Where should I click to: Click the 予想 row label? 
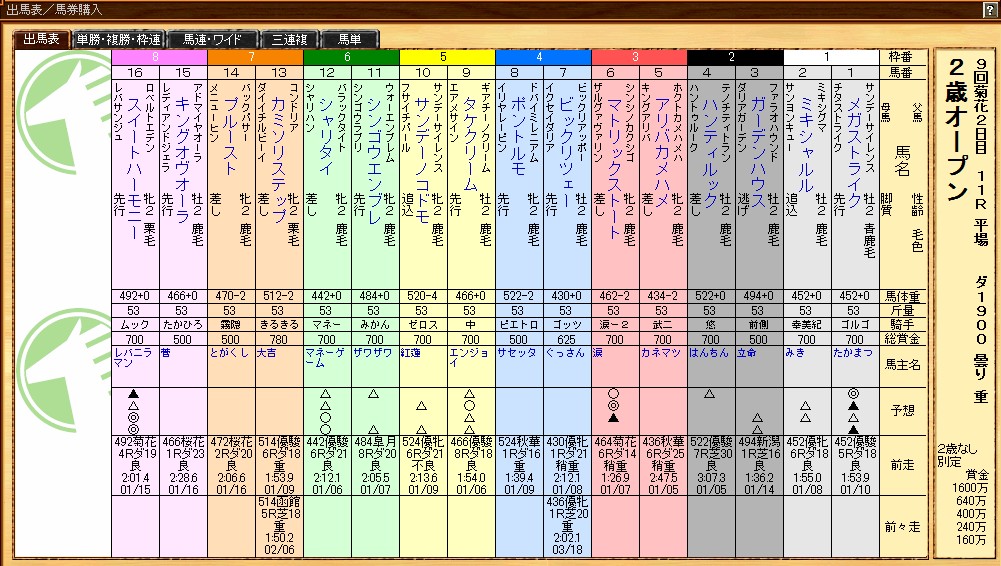click(903, 410)
